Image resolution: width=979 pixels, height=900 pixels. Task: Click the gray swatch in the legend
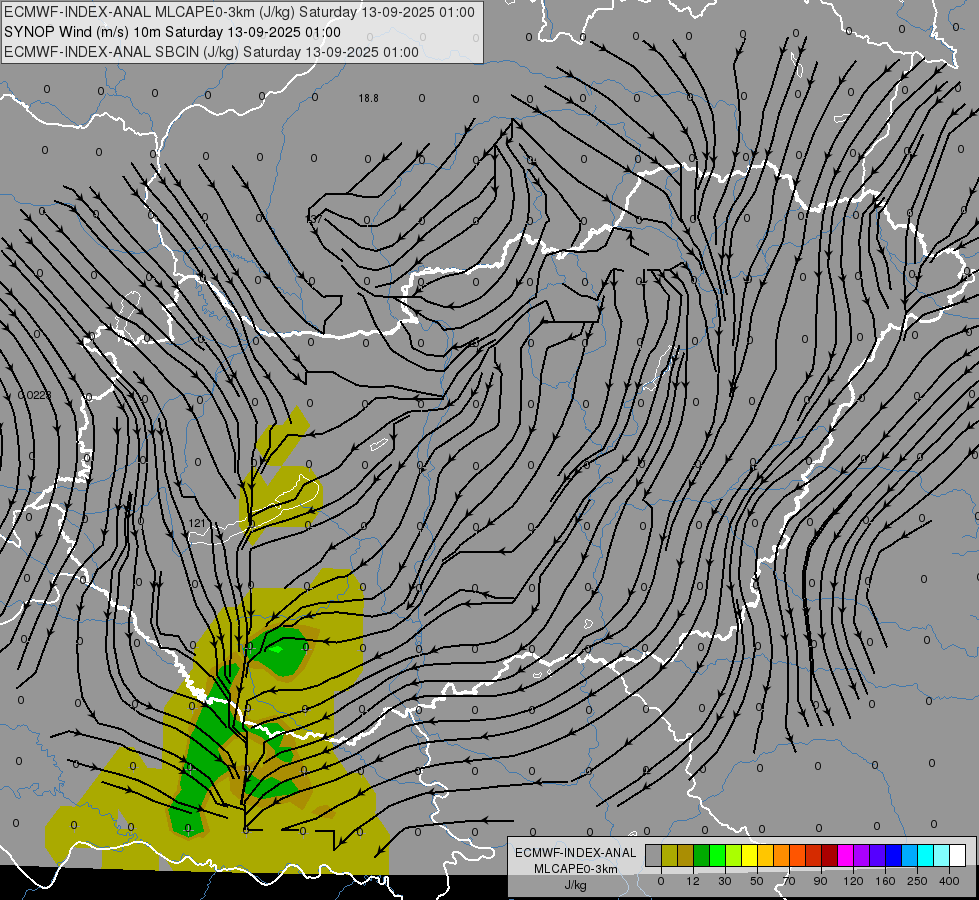coord(654,855)
